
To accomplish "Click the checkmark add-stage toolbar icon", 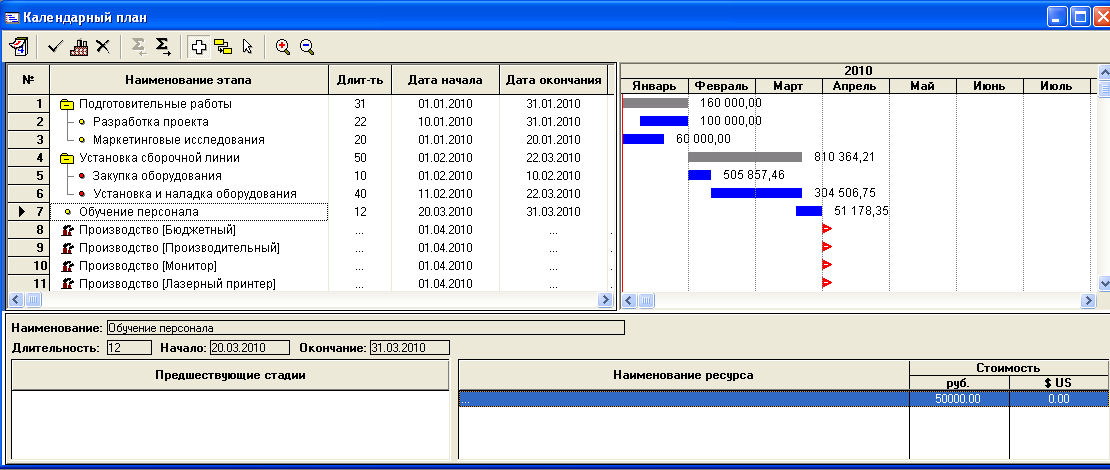I will (x=55, y=47).
